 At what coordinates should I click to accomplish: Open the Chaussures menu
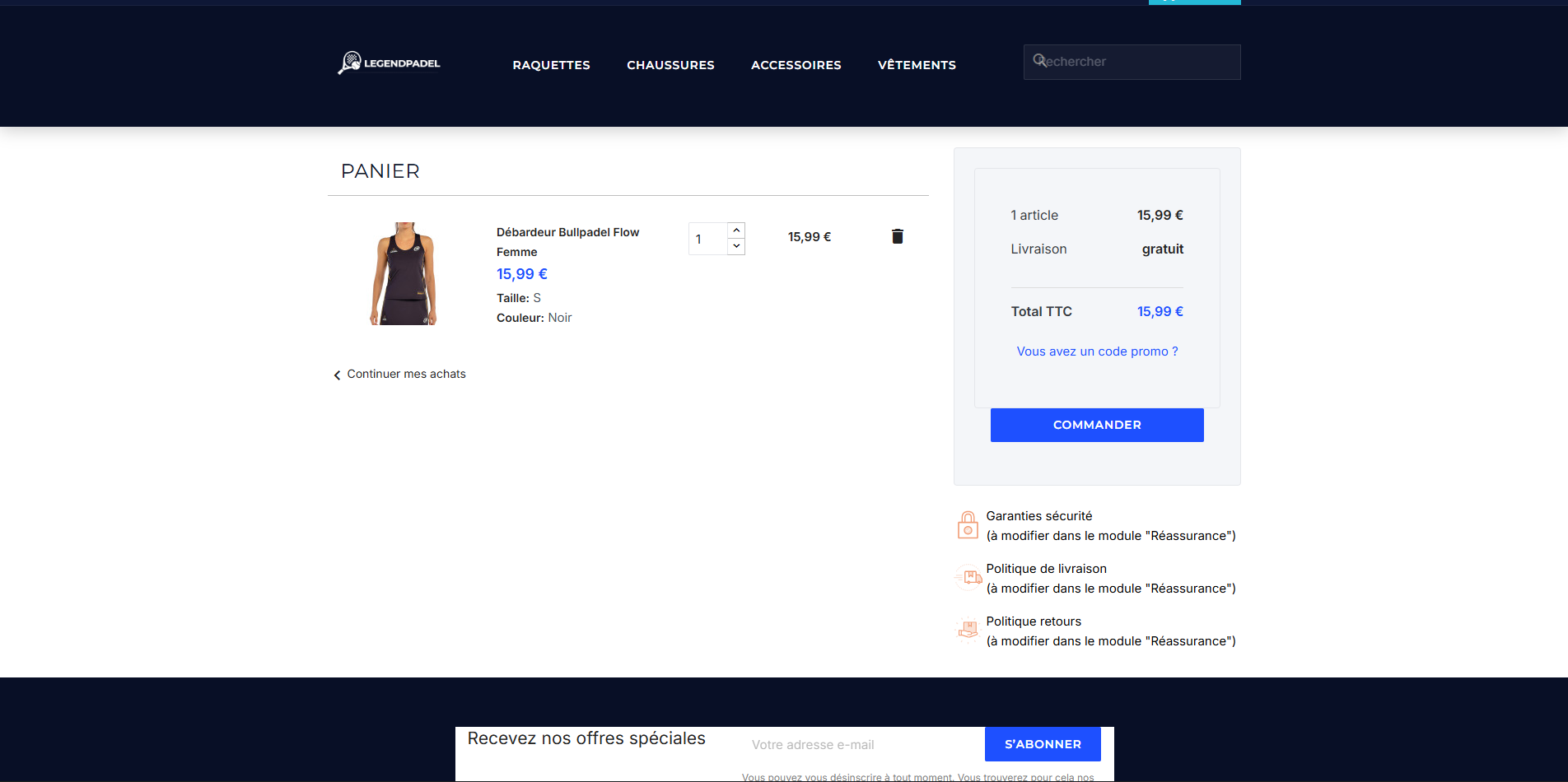click(x=670, y=65)
